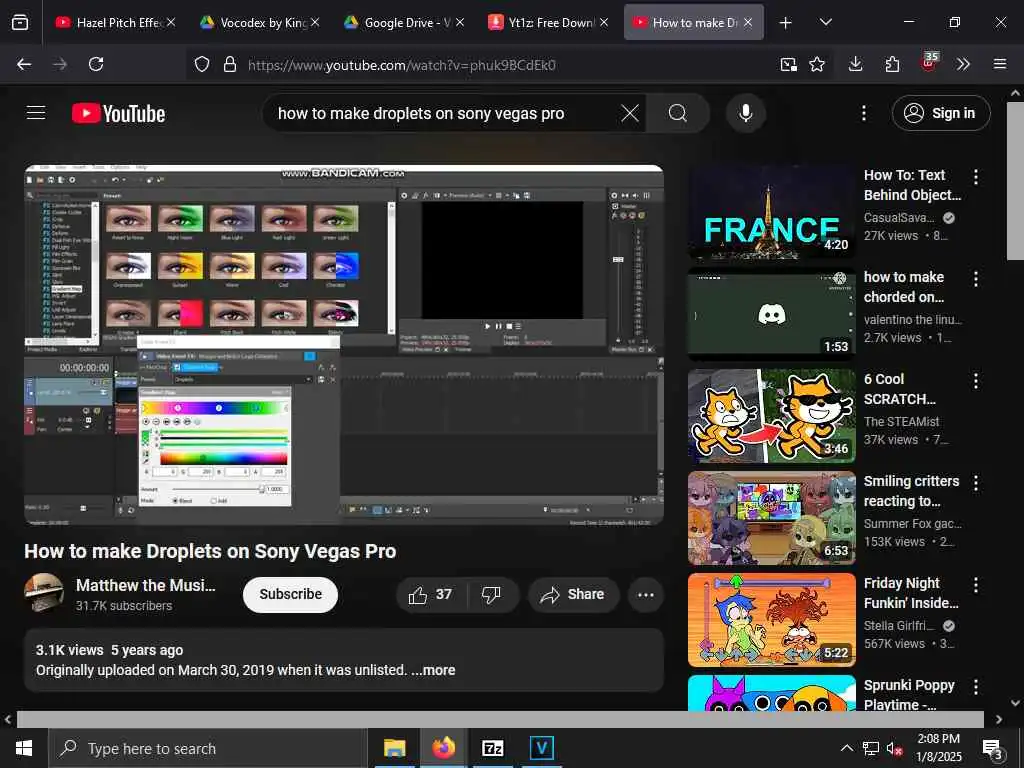This screenshot has height=768, width=1024.
Task: Open 6 Cool SCRATCH video thumbnail
Action: tap(771, 415)
